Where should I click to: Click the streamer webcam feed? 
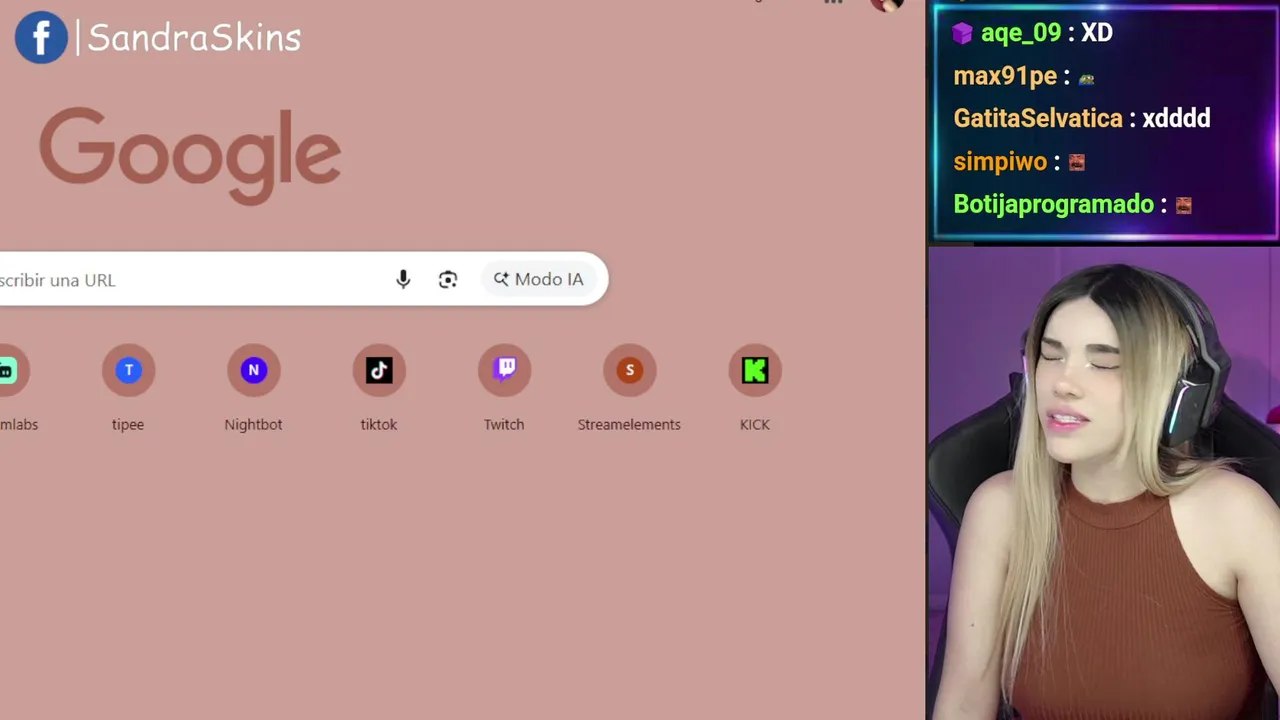tap(1104, 483)
